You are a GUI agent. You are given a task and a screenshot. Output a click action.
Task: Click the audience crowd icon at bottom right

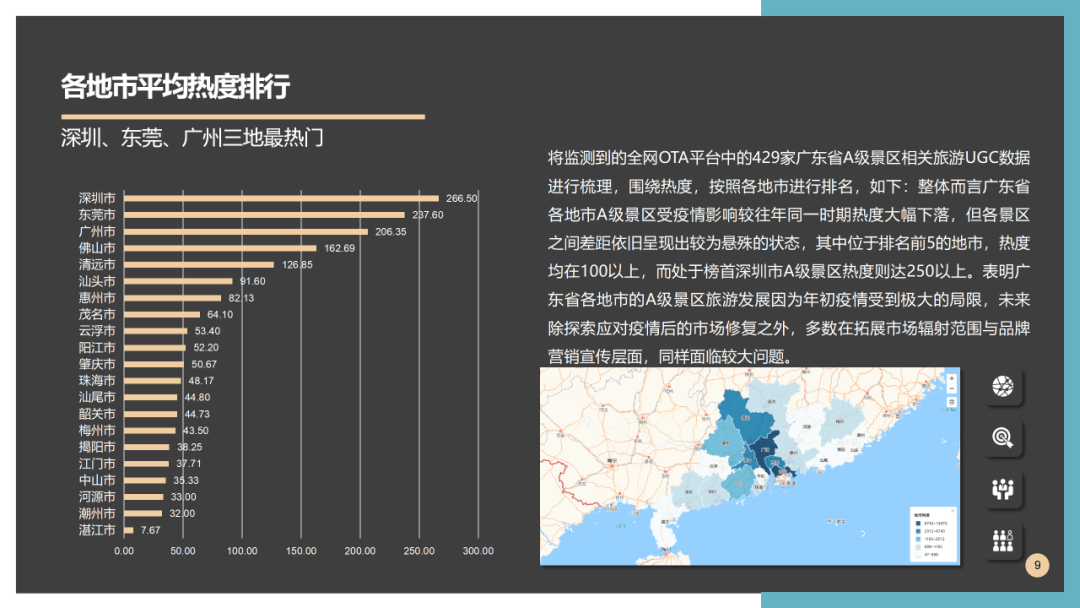(x=1003, y=540)
